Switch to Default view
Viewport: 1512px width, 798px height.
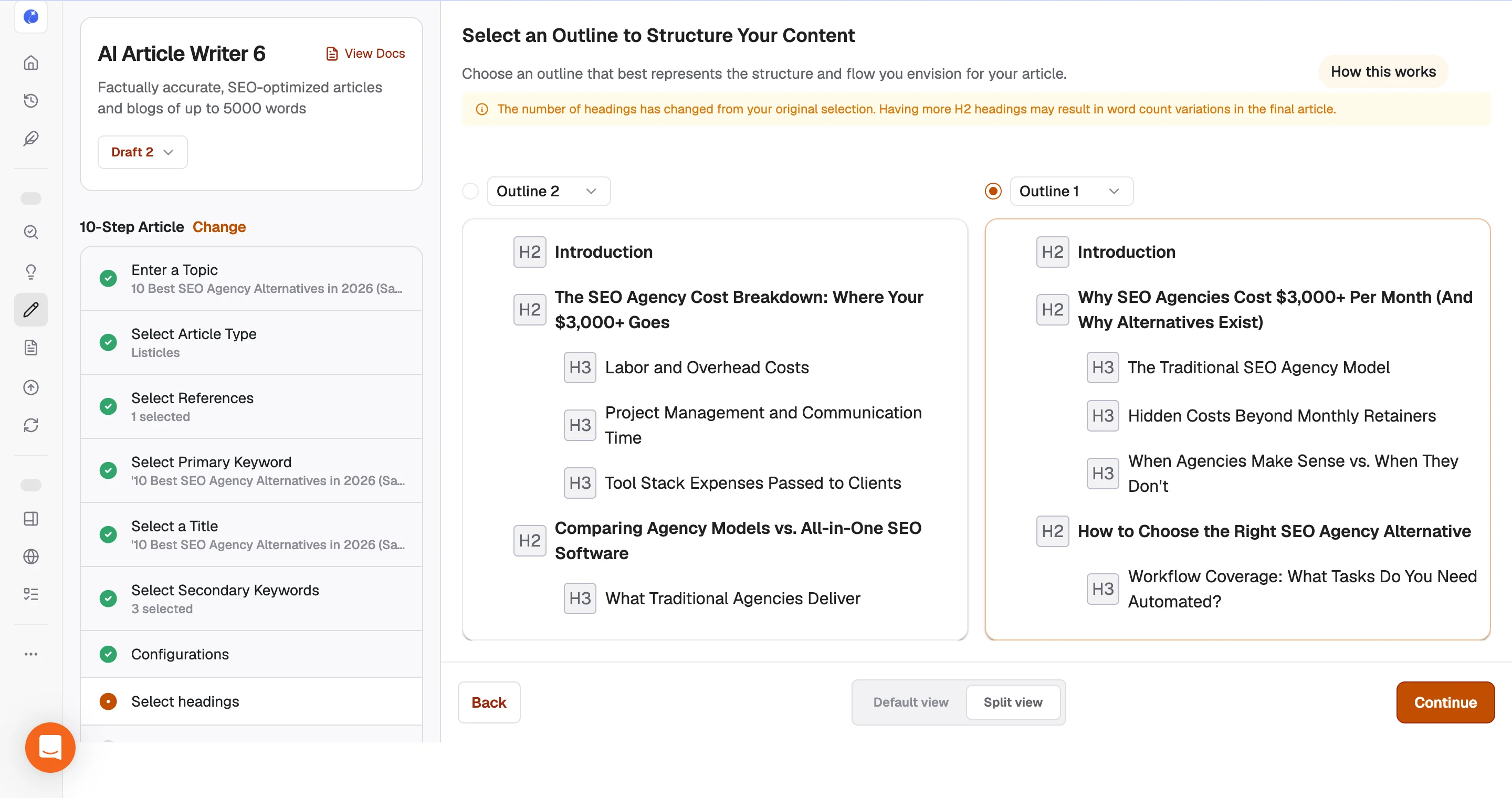coord(910,702)
